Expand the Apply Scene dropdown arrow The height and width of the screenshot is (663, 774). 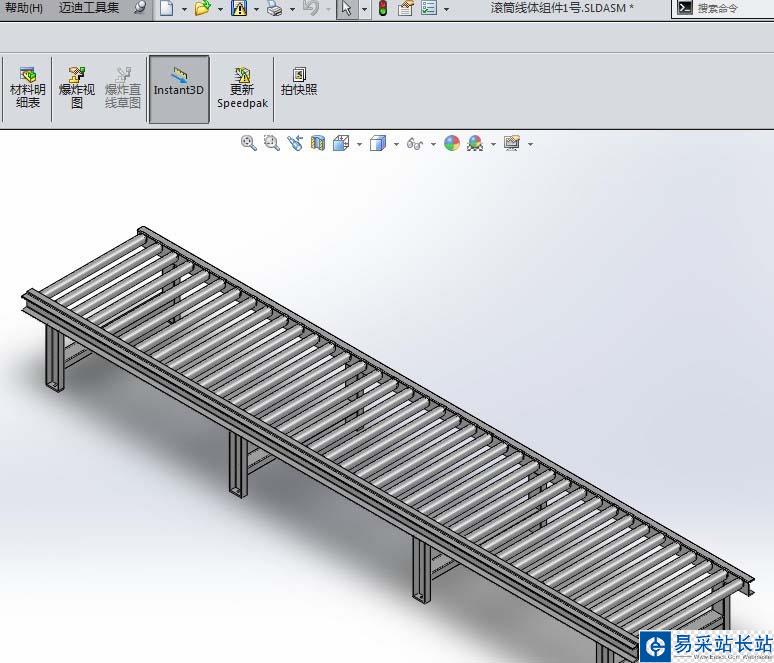[x=493, y=144]
